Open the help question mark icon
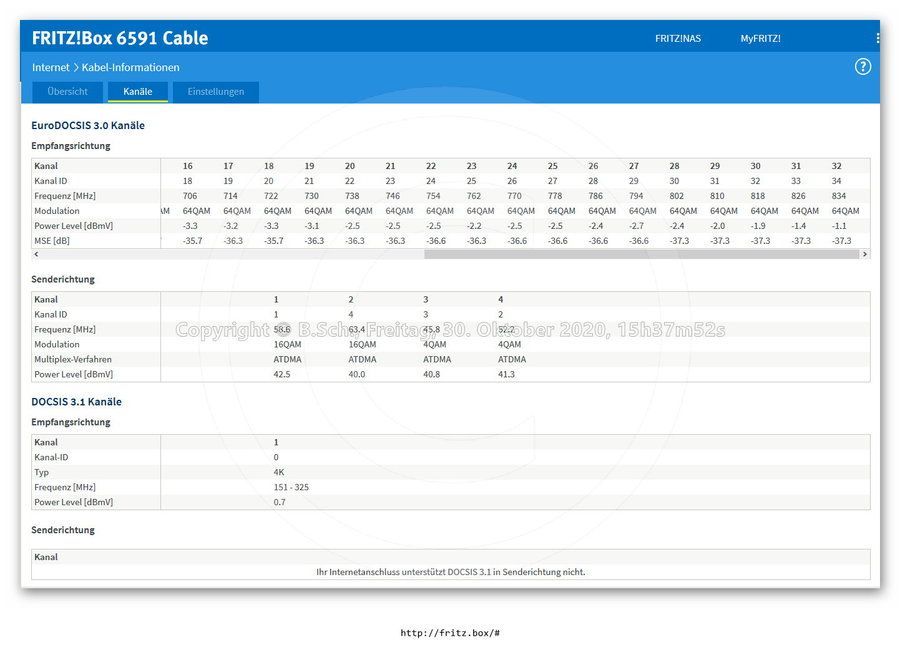900x658 pixels. [863, 67]
